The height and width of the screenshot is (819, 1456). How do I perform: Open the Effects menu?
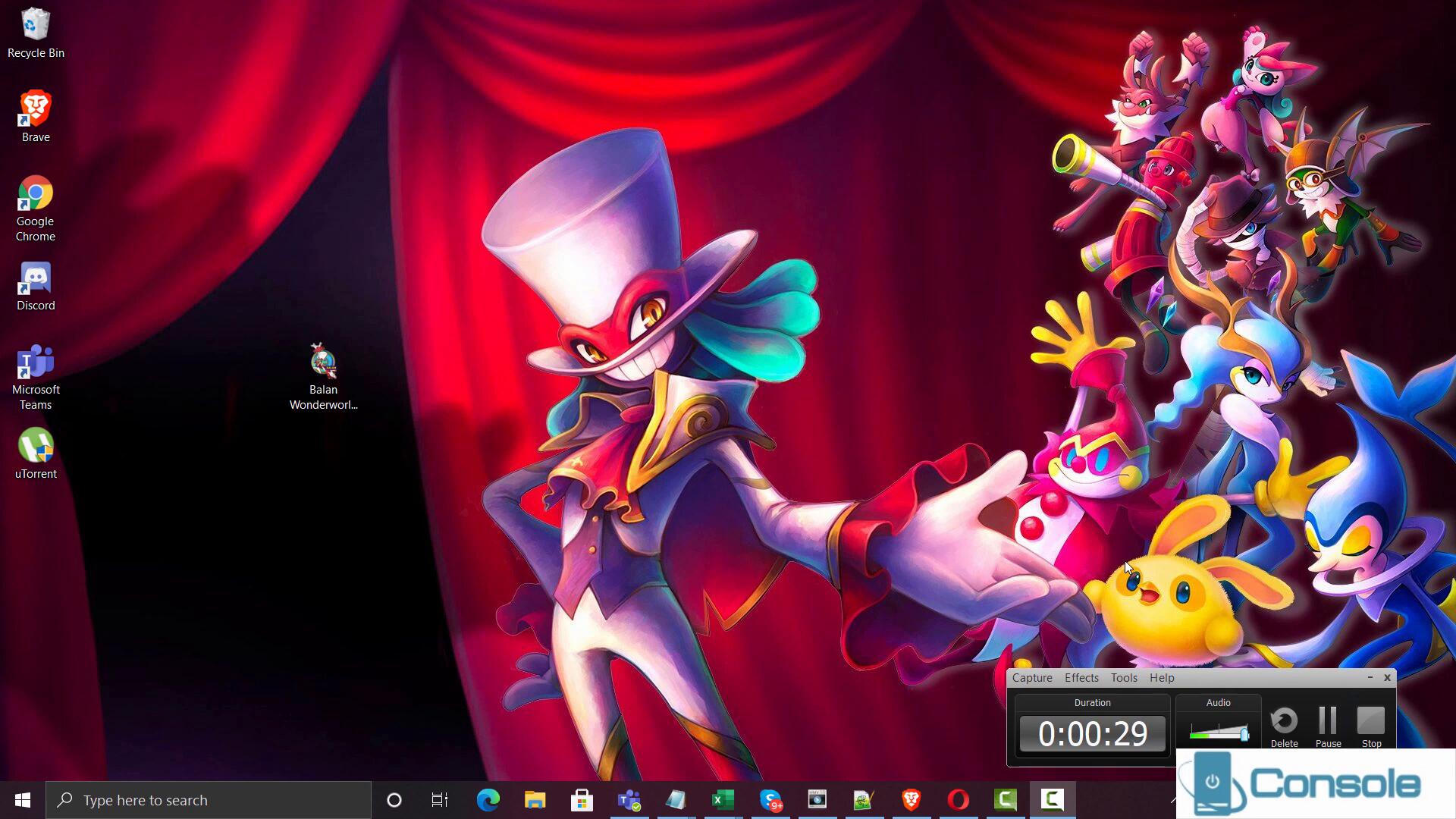pos(1081,678)
